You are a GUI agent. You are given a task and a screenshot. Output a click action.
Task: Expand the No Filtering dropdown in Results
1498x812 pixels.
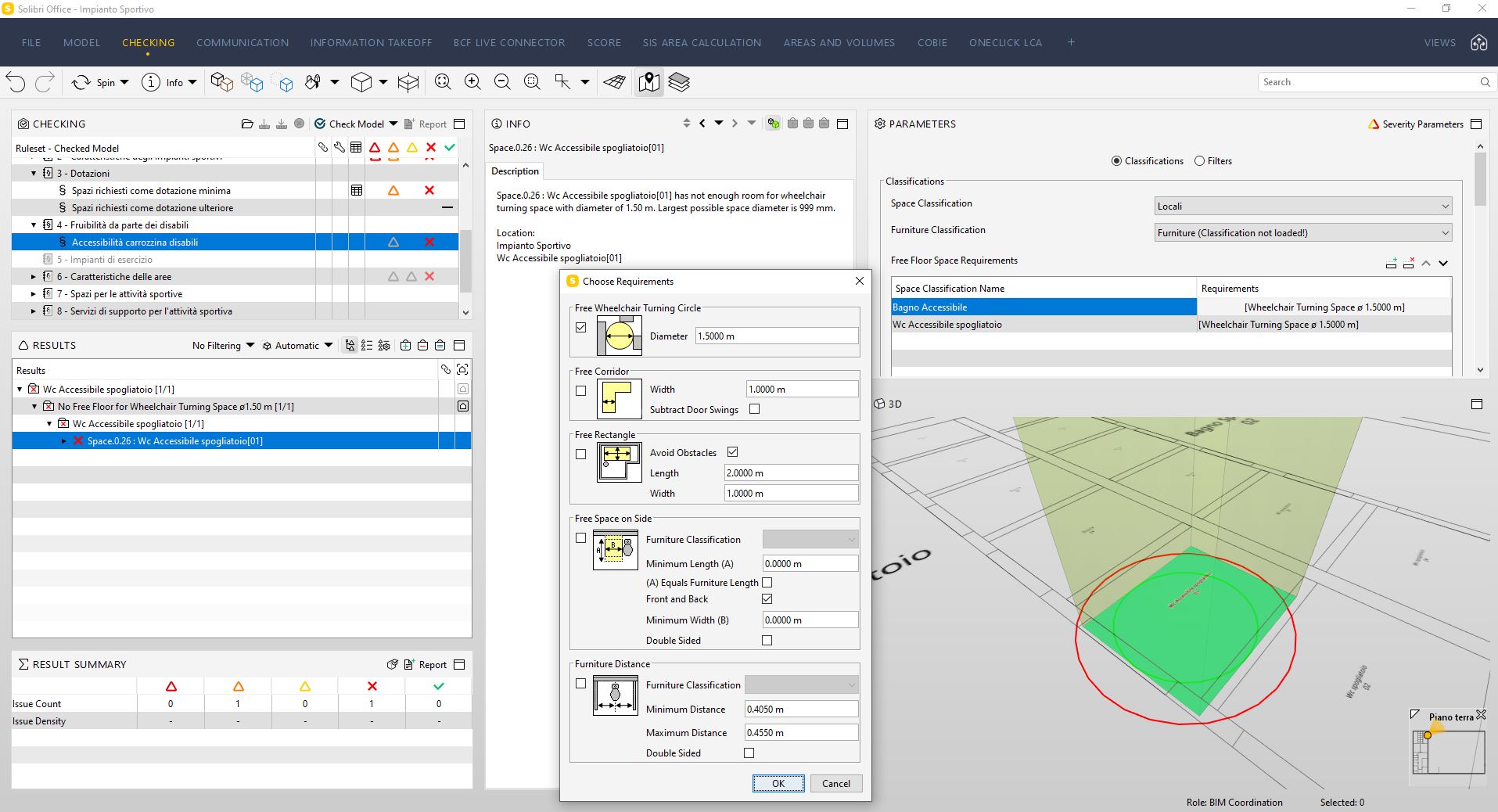224,346
